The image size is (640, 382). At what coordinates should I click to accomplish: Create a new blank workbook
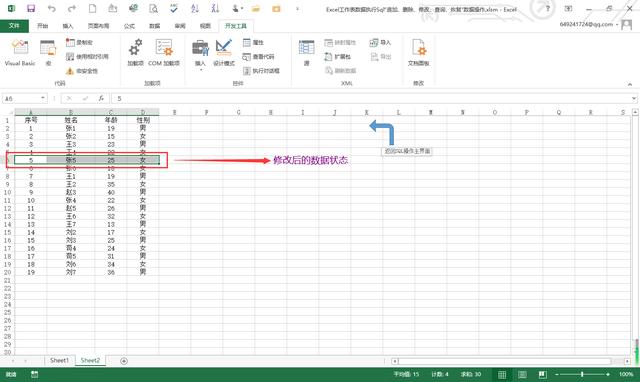click(93, 9)
